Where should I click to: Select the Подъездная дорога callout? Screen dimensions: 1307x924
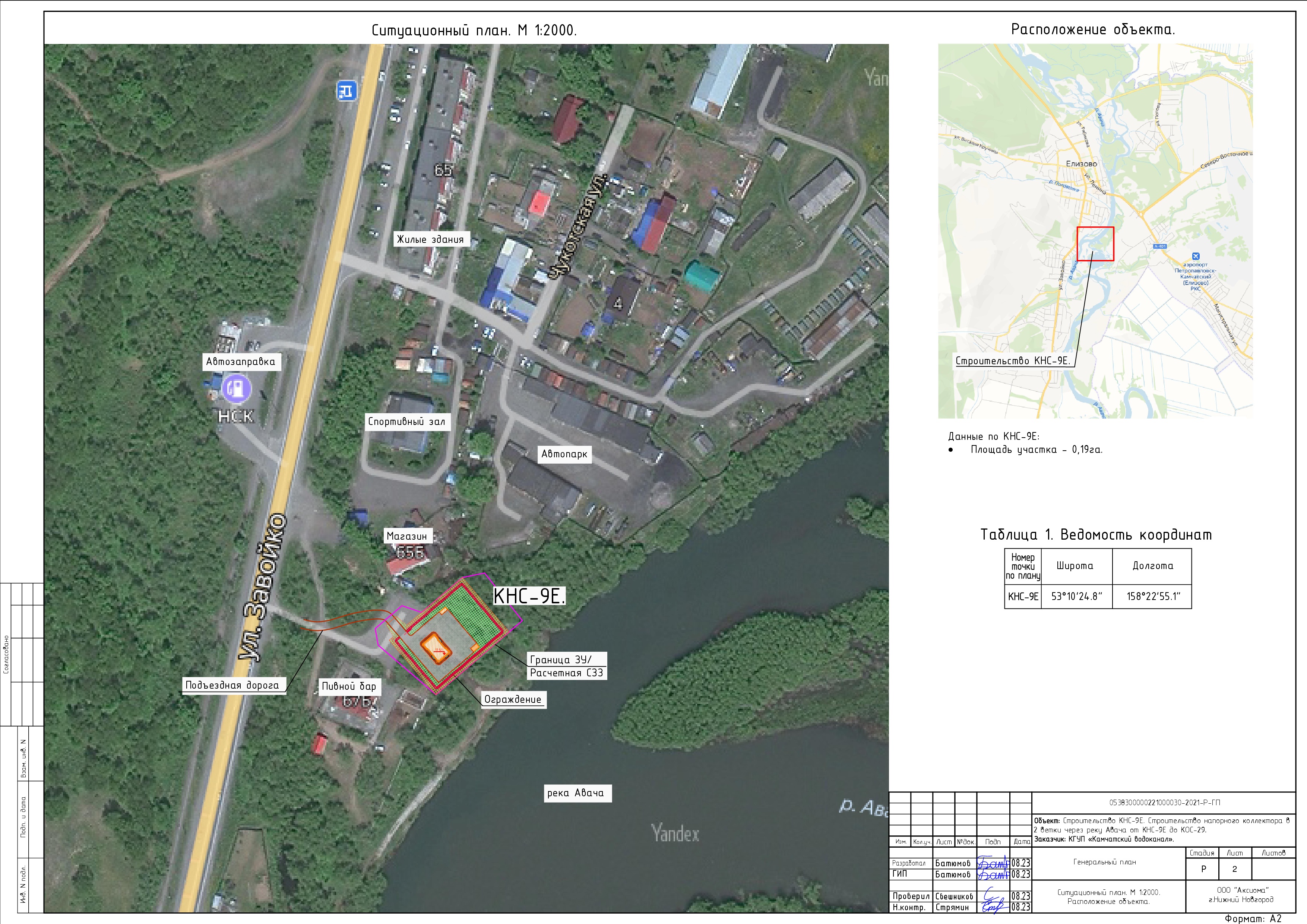tap(232, 685)
